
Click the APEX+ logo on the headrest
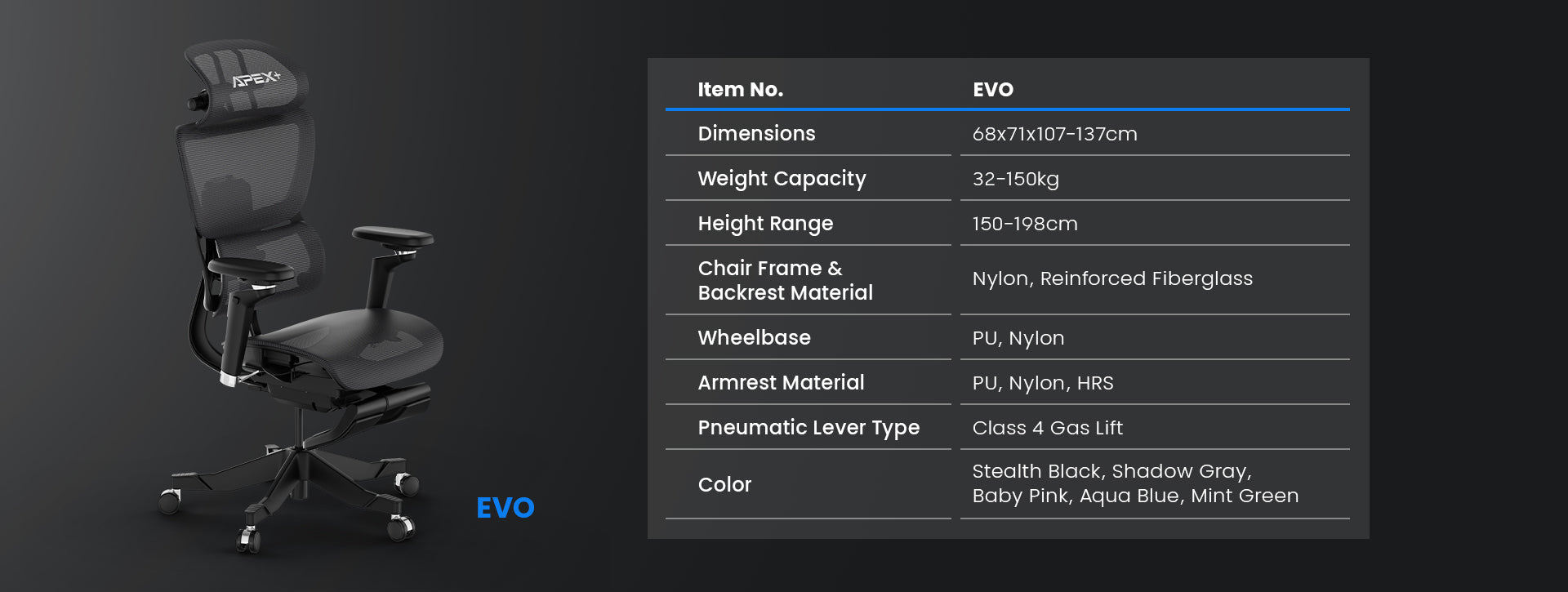[256, 79]
